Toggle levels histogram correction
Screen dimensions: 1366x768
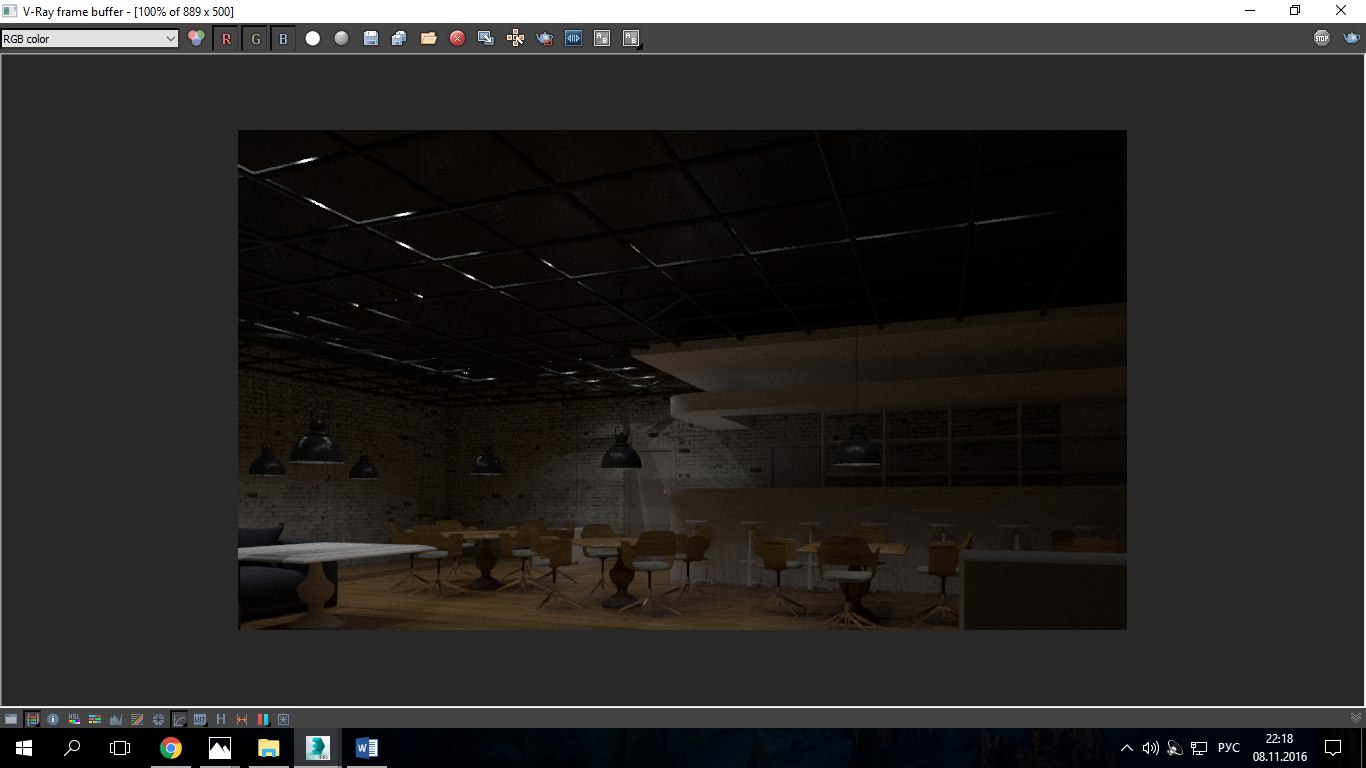116,719
